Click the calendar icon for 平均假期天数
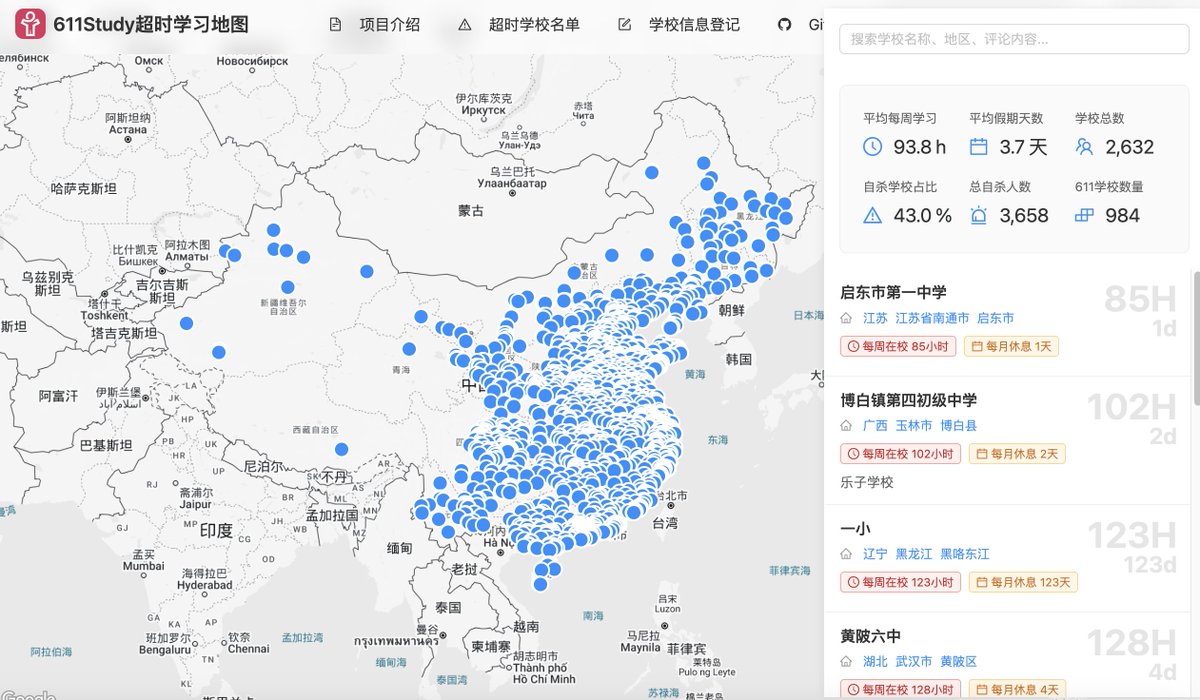The width and height of the screenshot is (1200, 700). [x=979, y=147]
